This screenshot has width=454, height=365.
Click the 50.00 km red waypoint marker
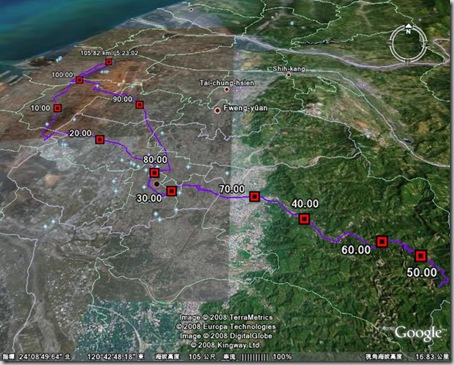pos(421,256)
